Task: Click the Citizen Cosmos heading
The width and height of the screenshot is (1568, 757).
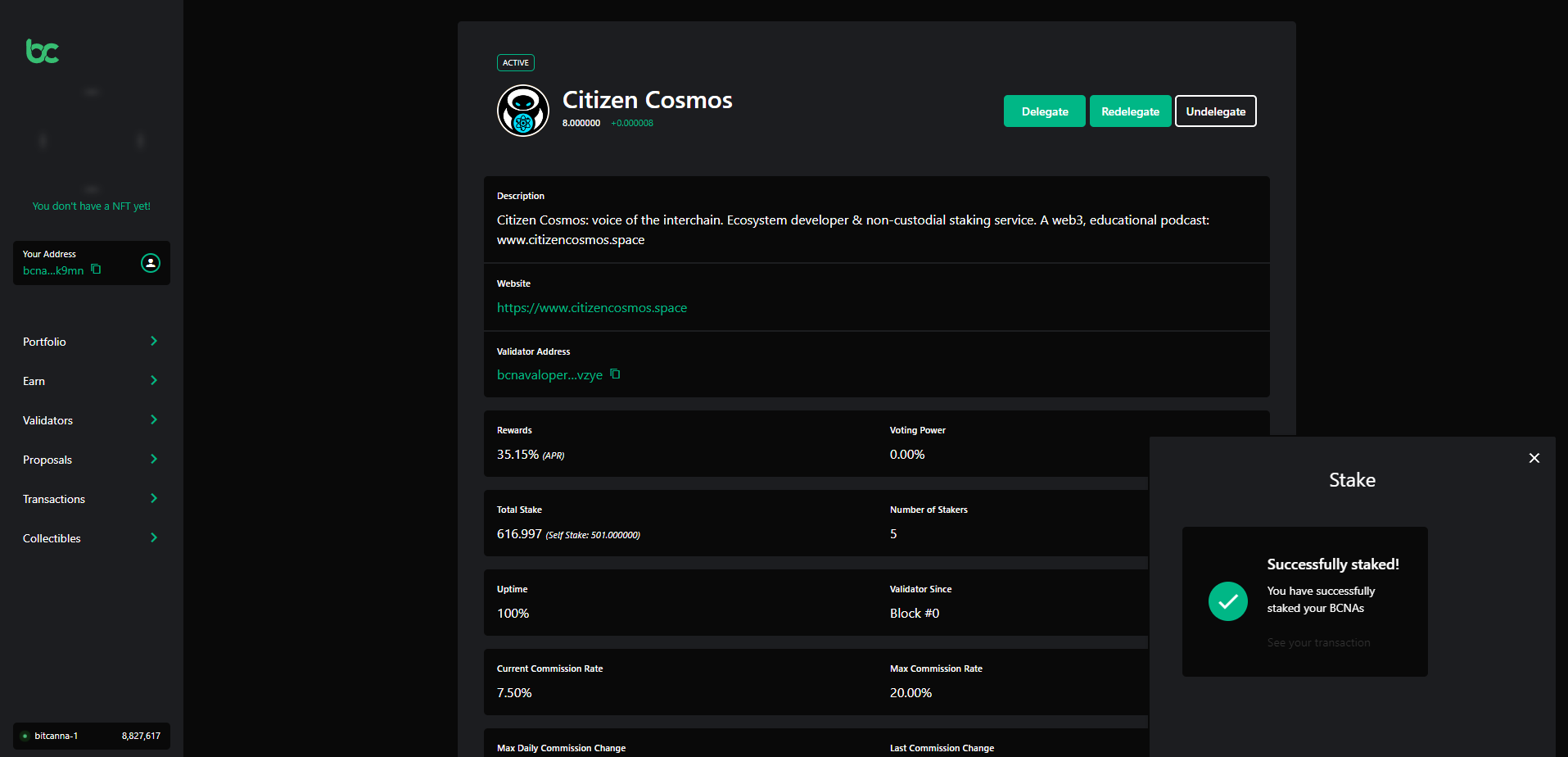Action: click(647, 100)
